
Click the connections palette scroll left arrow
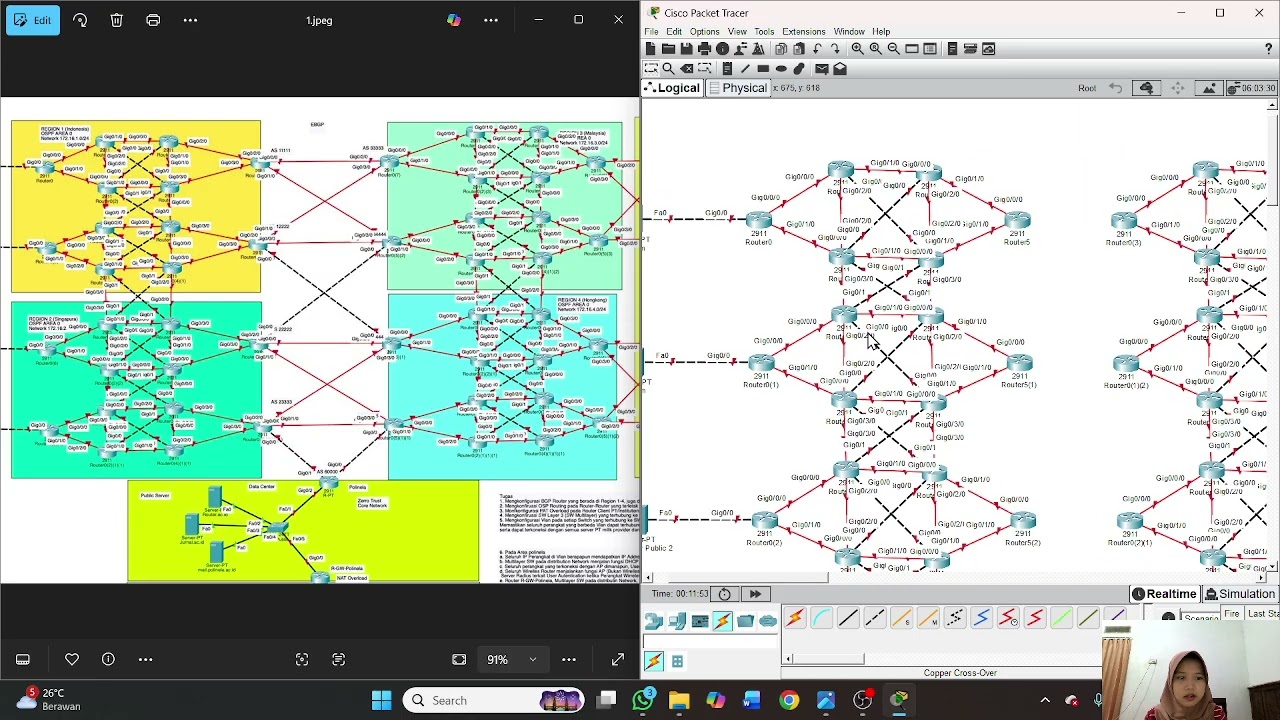pos(788,659)
